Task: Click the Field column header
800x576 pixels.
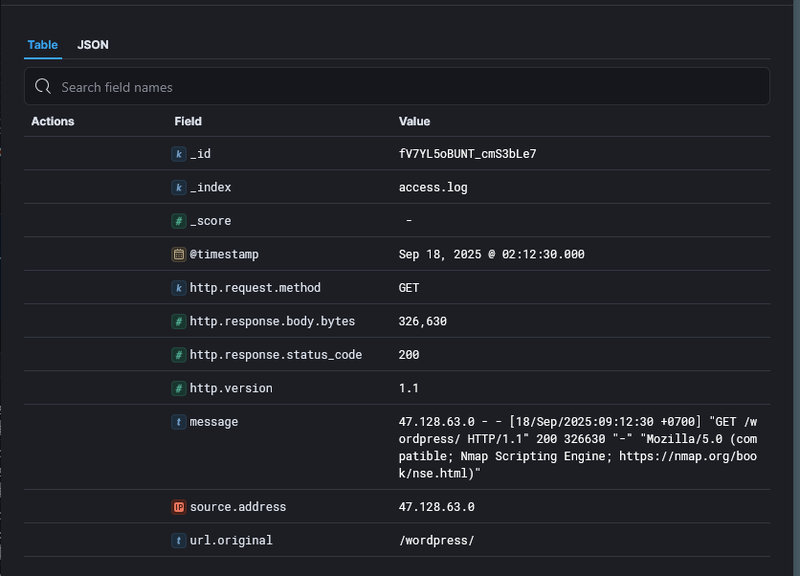Action: [189, 121]
